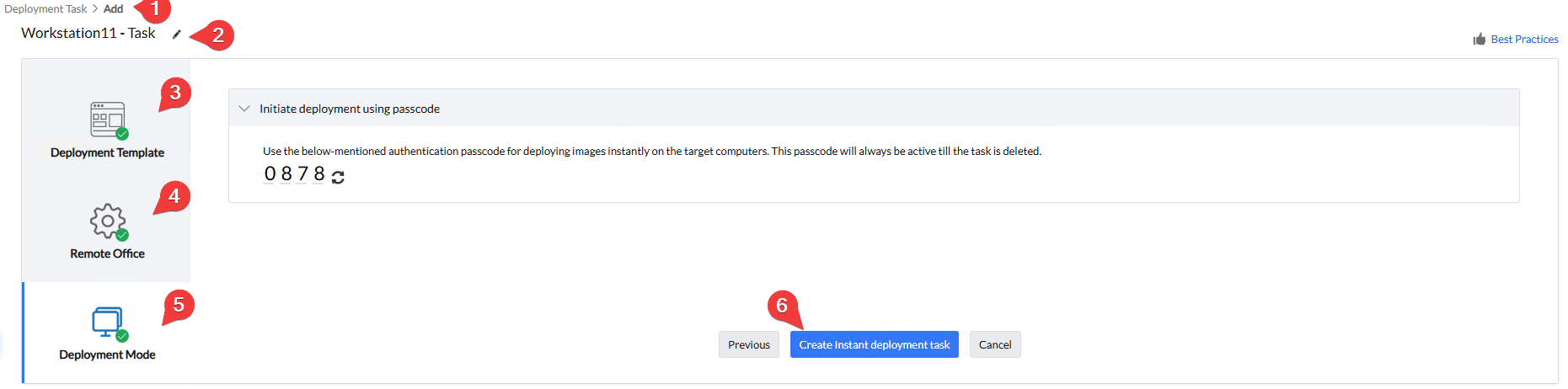Click the Workstation11 - Task name text
This screenshot has width=1568, height=389.
[x=88, y=34]
